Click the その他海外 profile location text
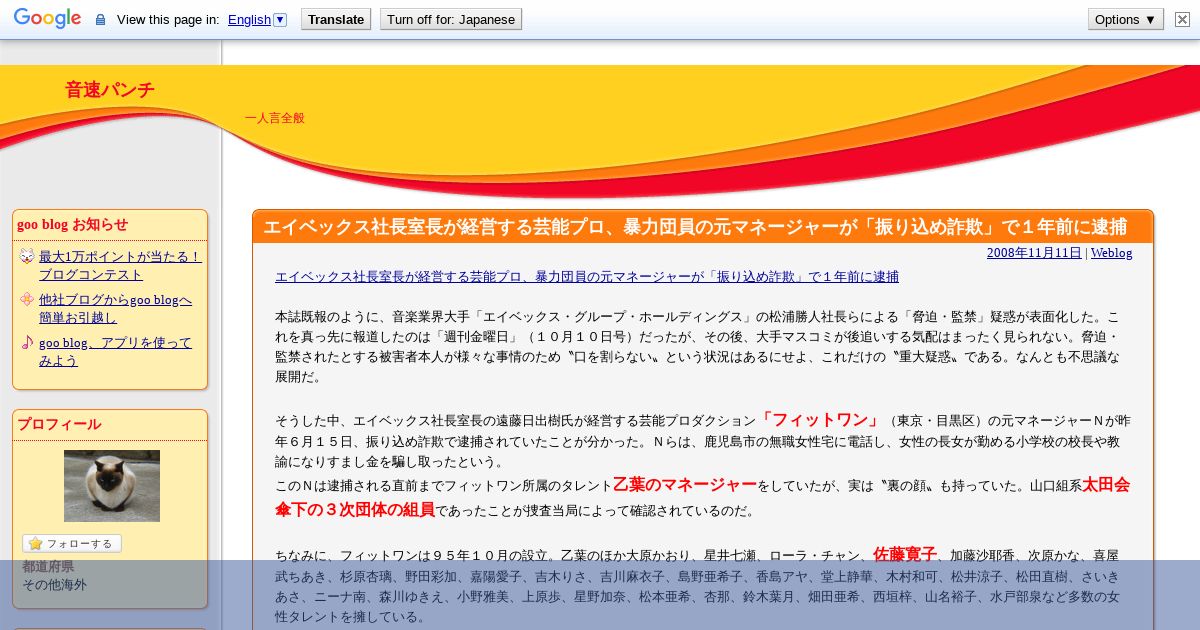The height and width of the screenshot is (630, 1200). (54, 584)
